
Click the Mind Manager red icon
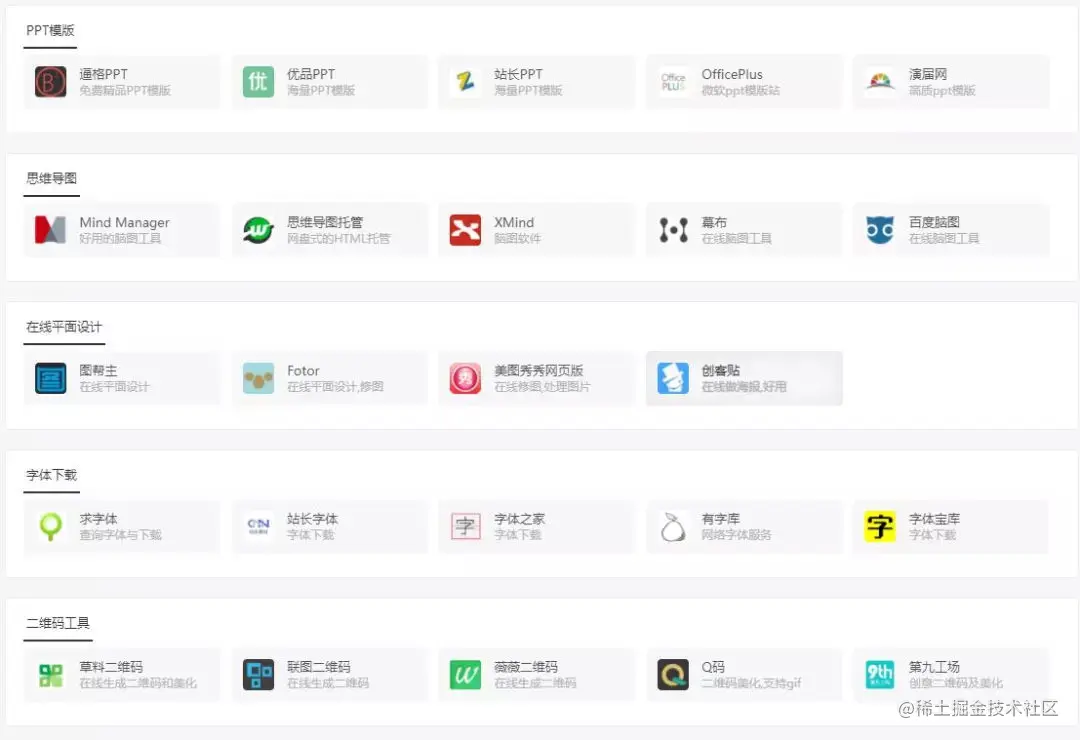(x=50, y=230)
